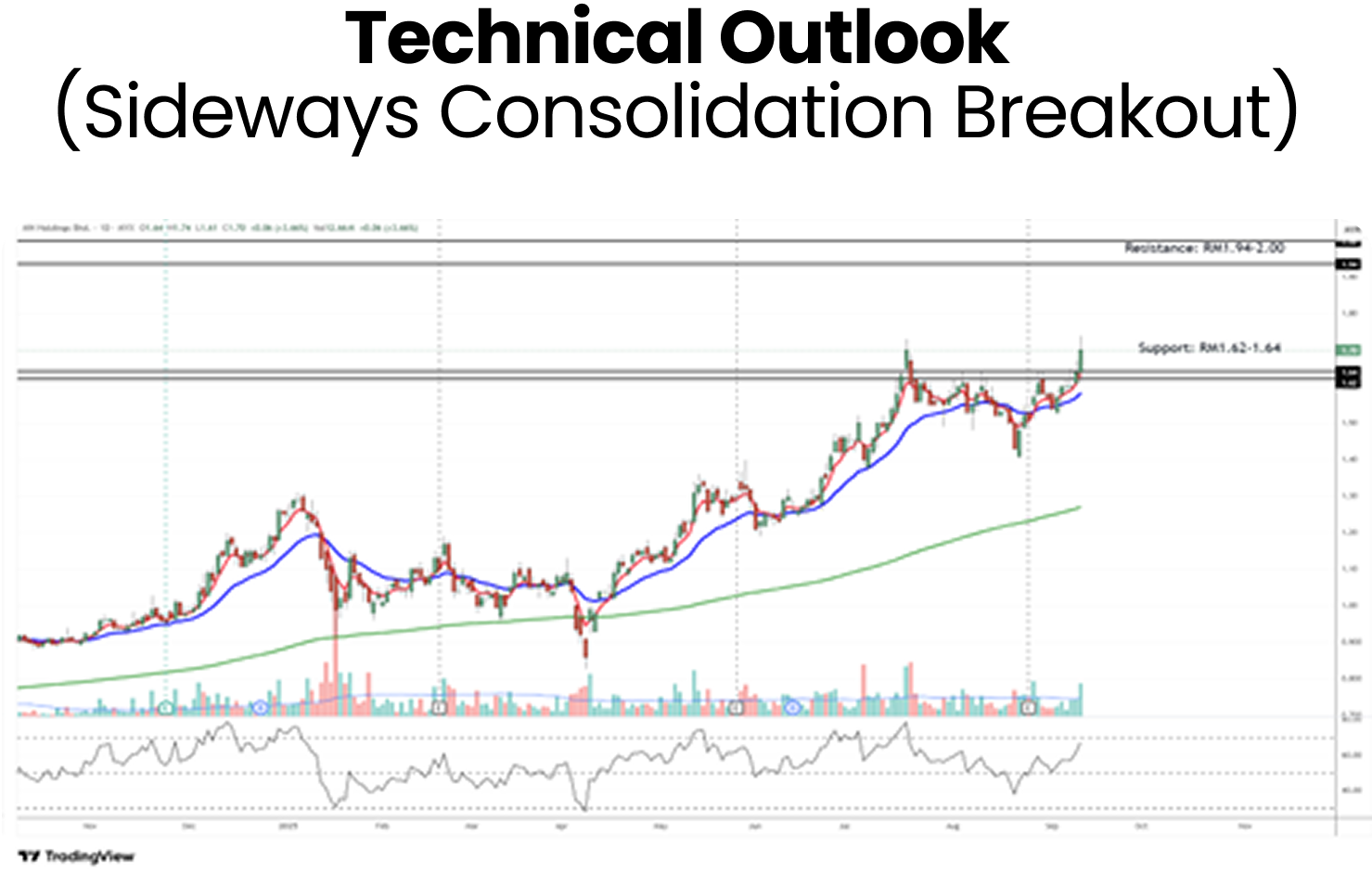Click the event marker in late November
The width and height of the screenshot is (1372, 874).
click(165, 708)
